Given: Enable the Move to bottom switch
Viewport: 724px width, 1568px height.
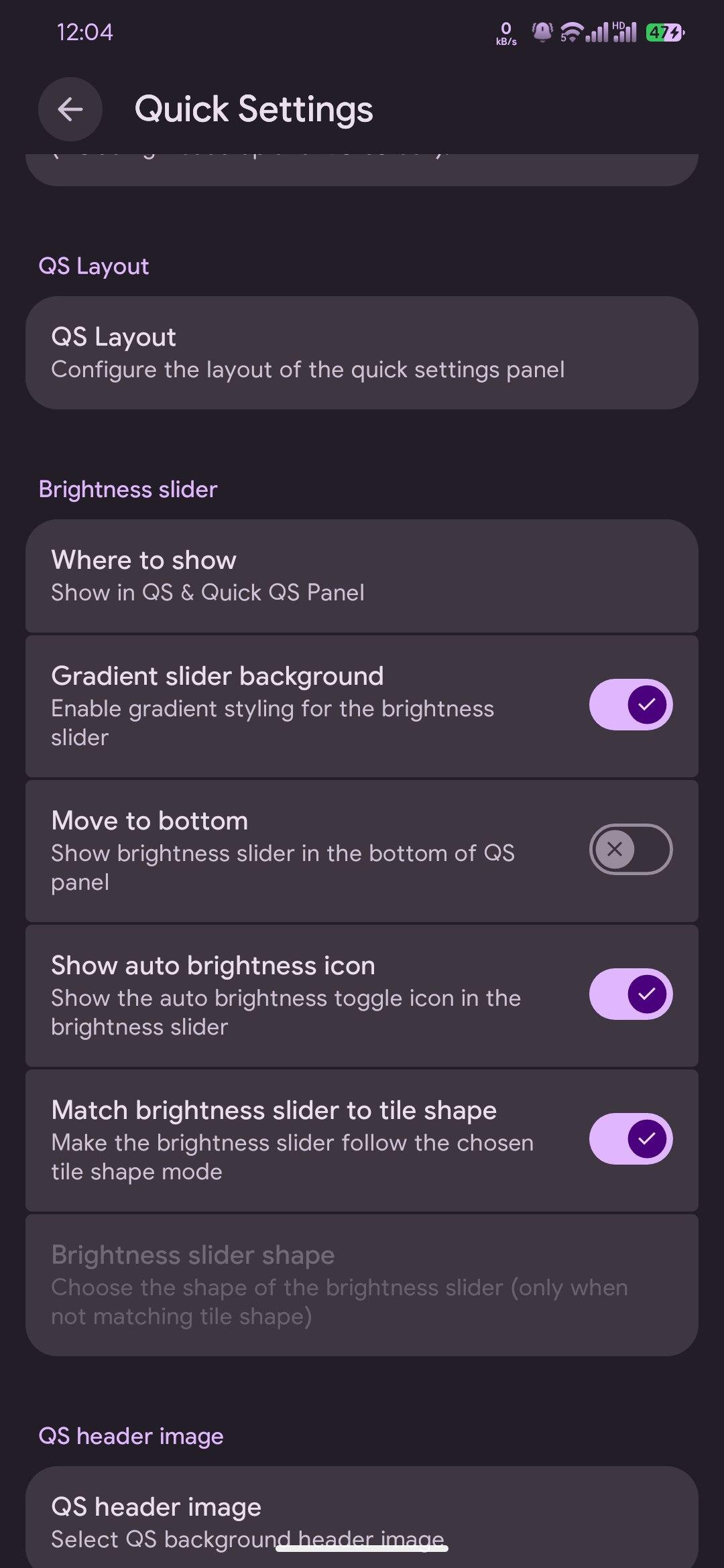Looking at the screenshot, I should pos(630,849).
